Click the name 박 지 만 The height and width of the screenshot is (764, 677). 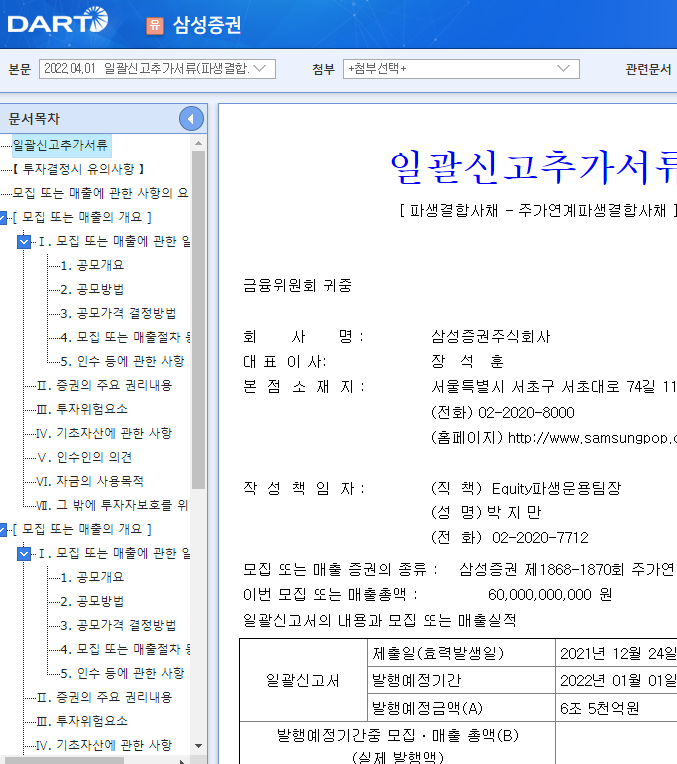[514, 513]
